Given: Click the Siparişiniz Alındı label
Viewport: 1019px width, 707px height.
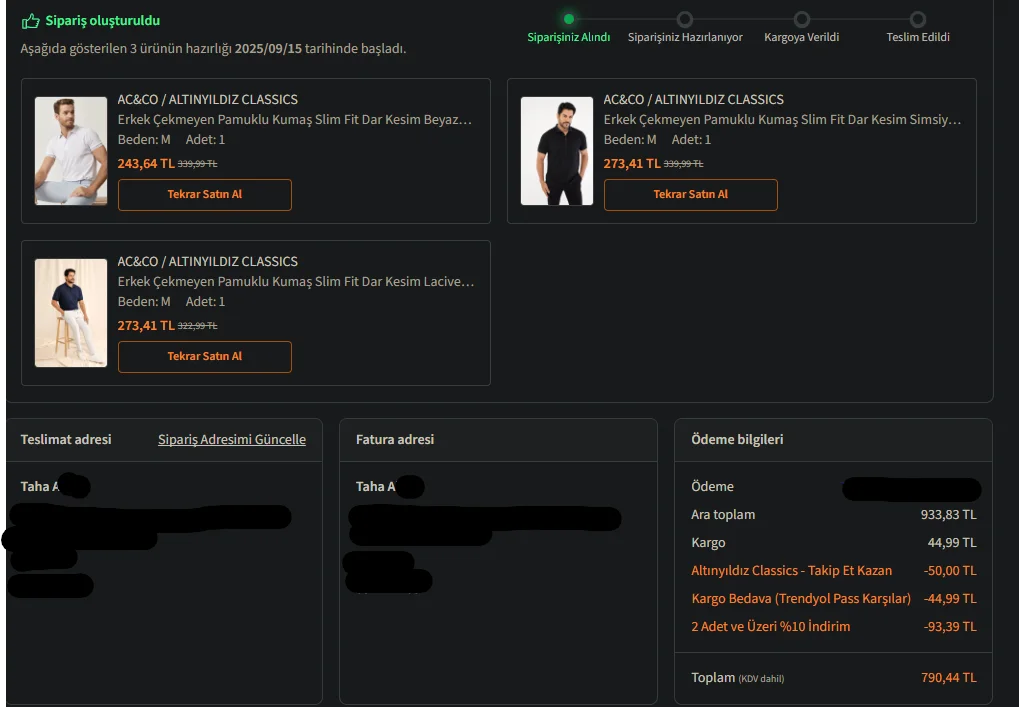Looking at the screenshot, I should (569, 37).
